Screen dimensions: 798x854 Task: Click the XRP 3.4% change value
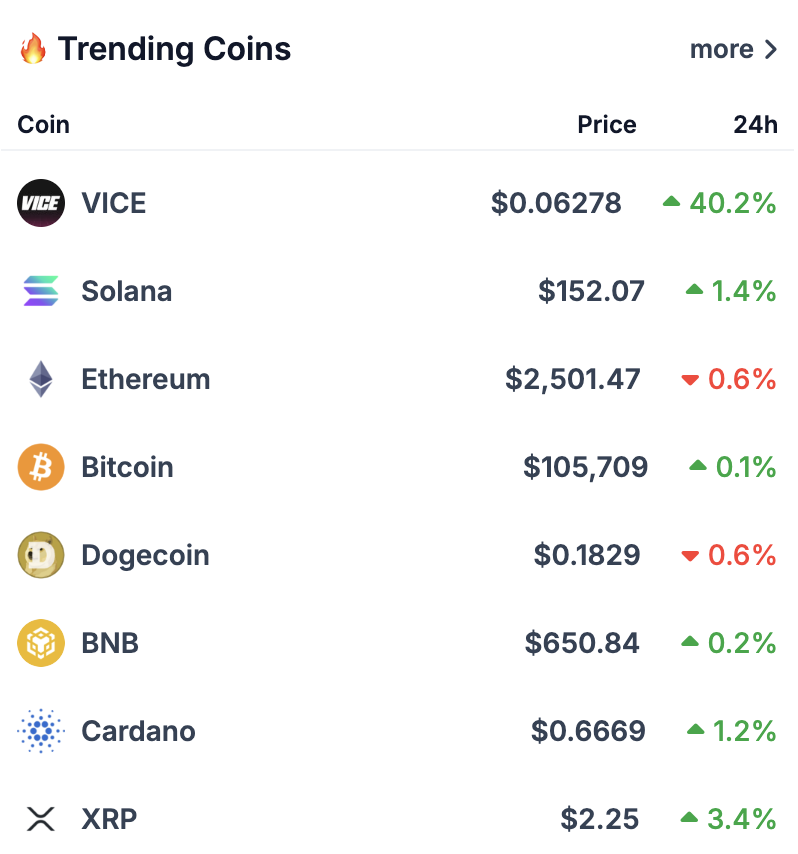pyautogui.click(x=728, y=819)
